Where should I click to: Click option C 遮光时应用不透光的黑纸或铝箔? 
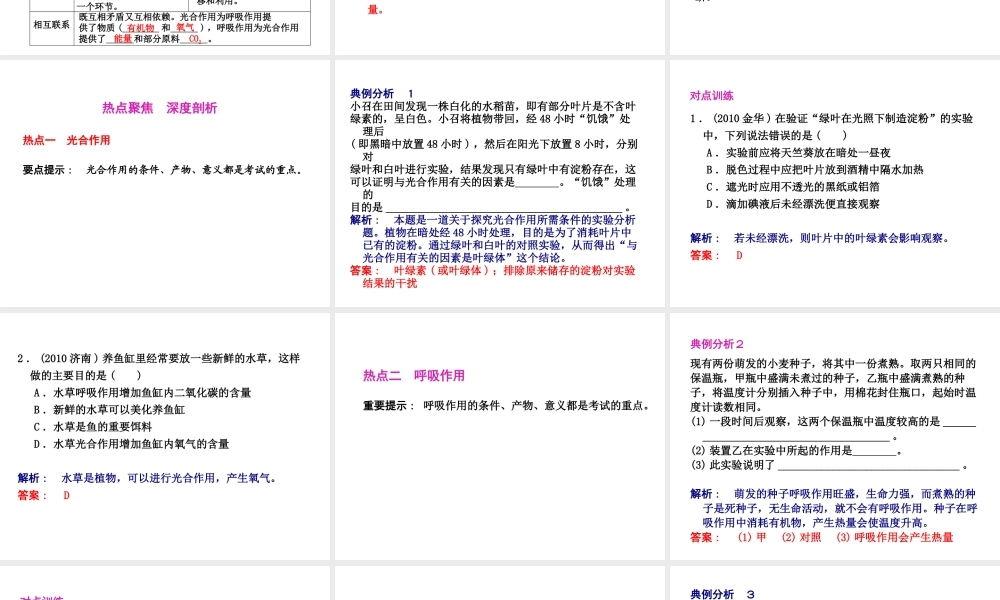point(793,187)
